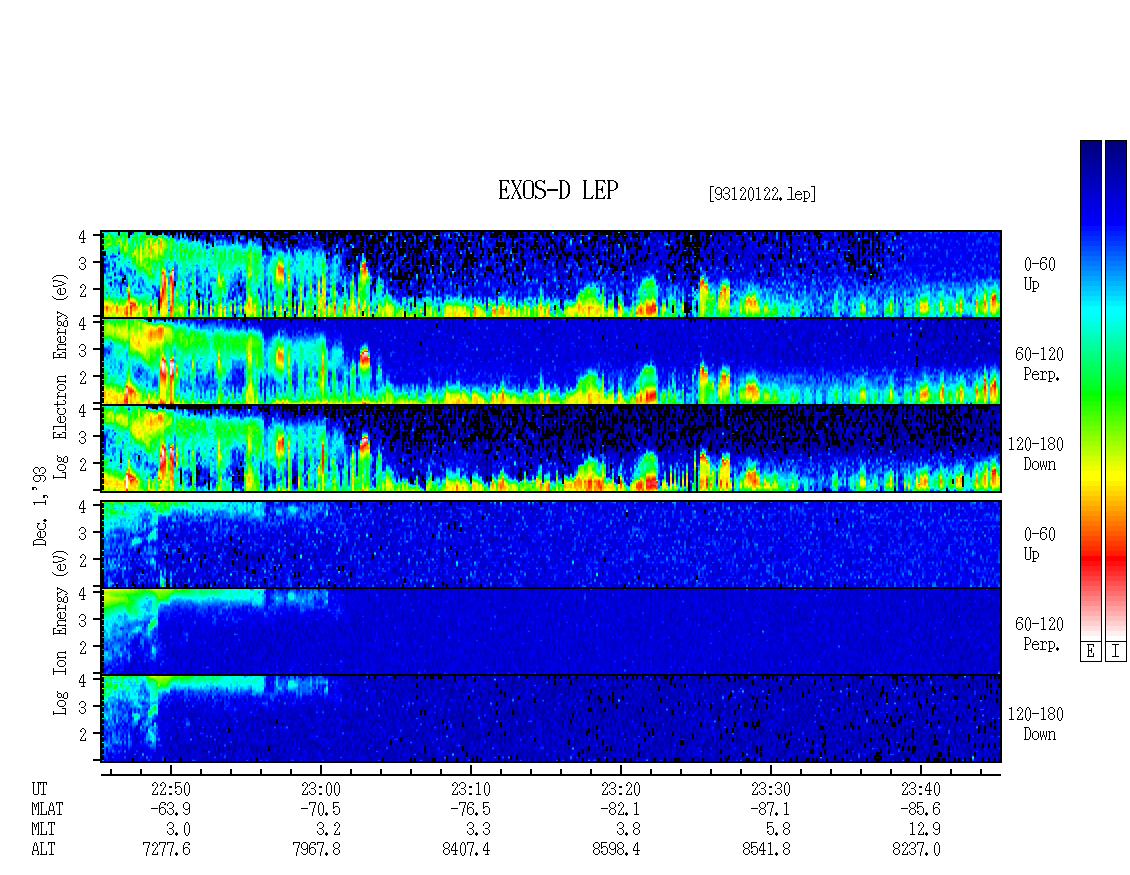The image size is (1130, 875).
Task: Click the 22:50 time tick label
Action: click(x=171, y=789)
